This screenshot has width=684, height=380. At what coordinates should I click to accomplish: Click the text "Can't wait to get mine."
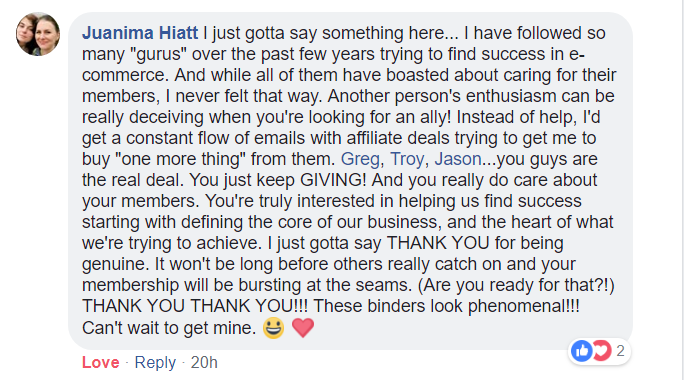[x=169, y=328]
